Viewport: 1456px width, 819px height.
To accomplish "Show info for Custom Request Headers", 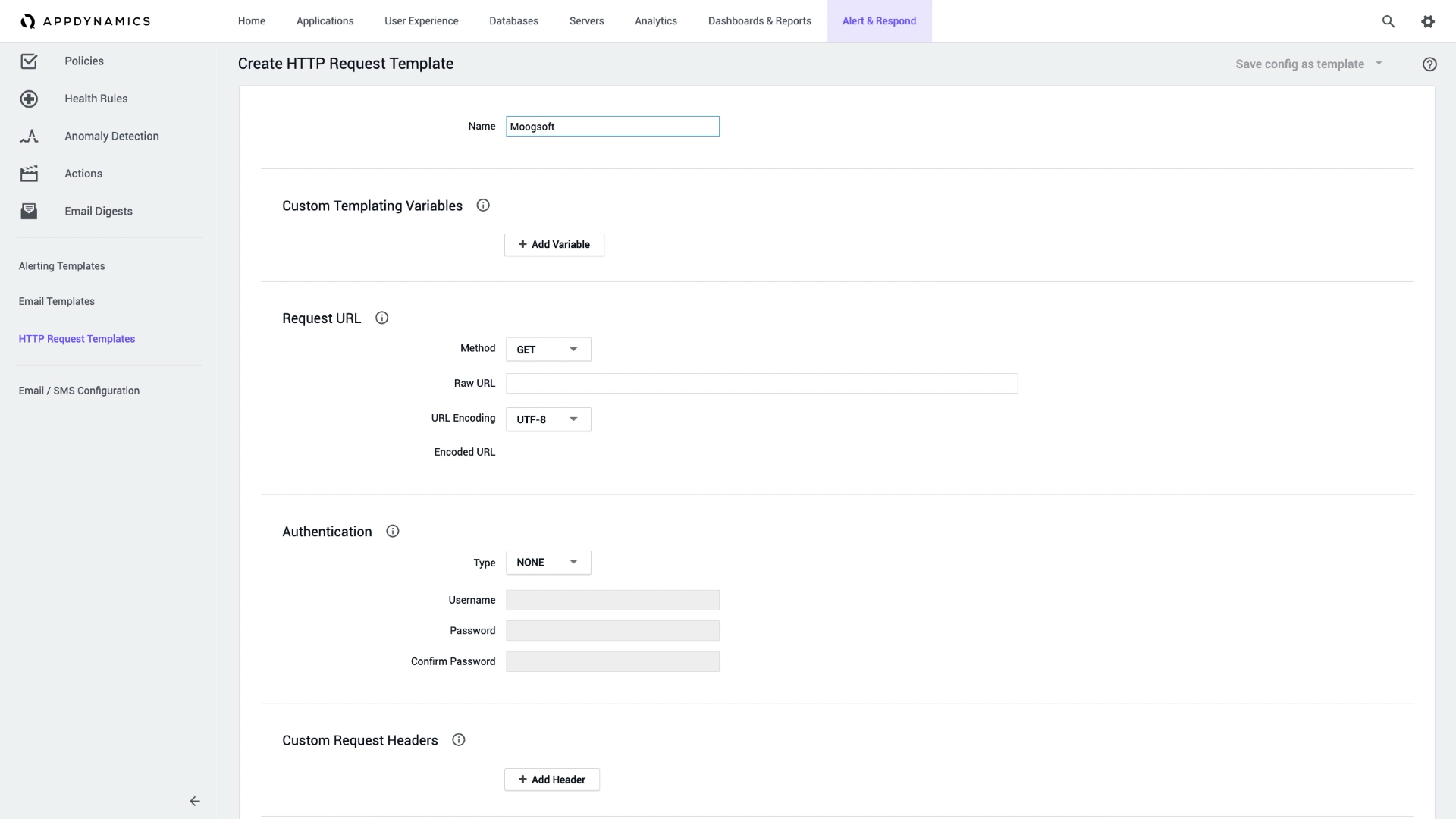I will 459,740.
